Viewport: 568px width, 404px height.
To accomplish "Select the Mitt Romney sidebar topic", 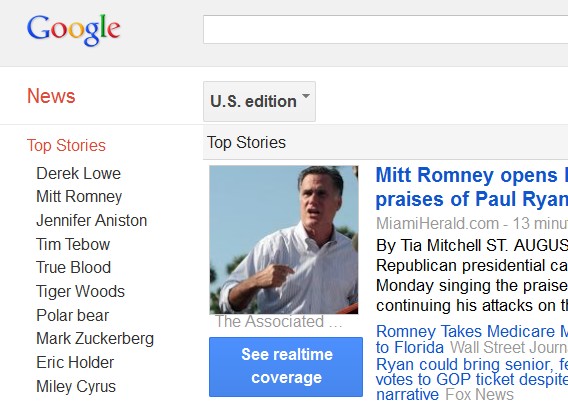I will (x=79, y=197).
